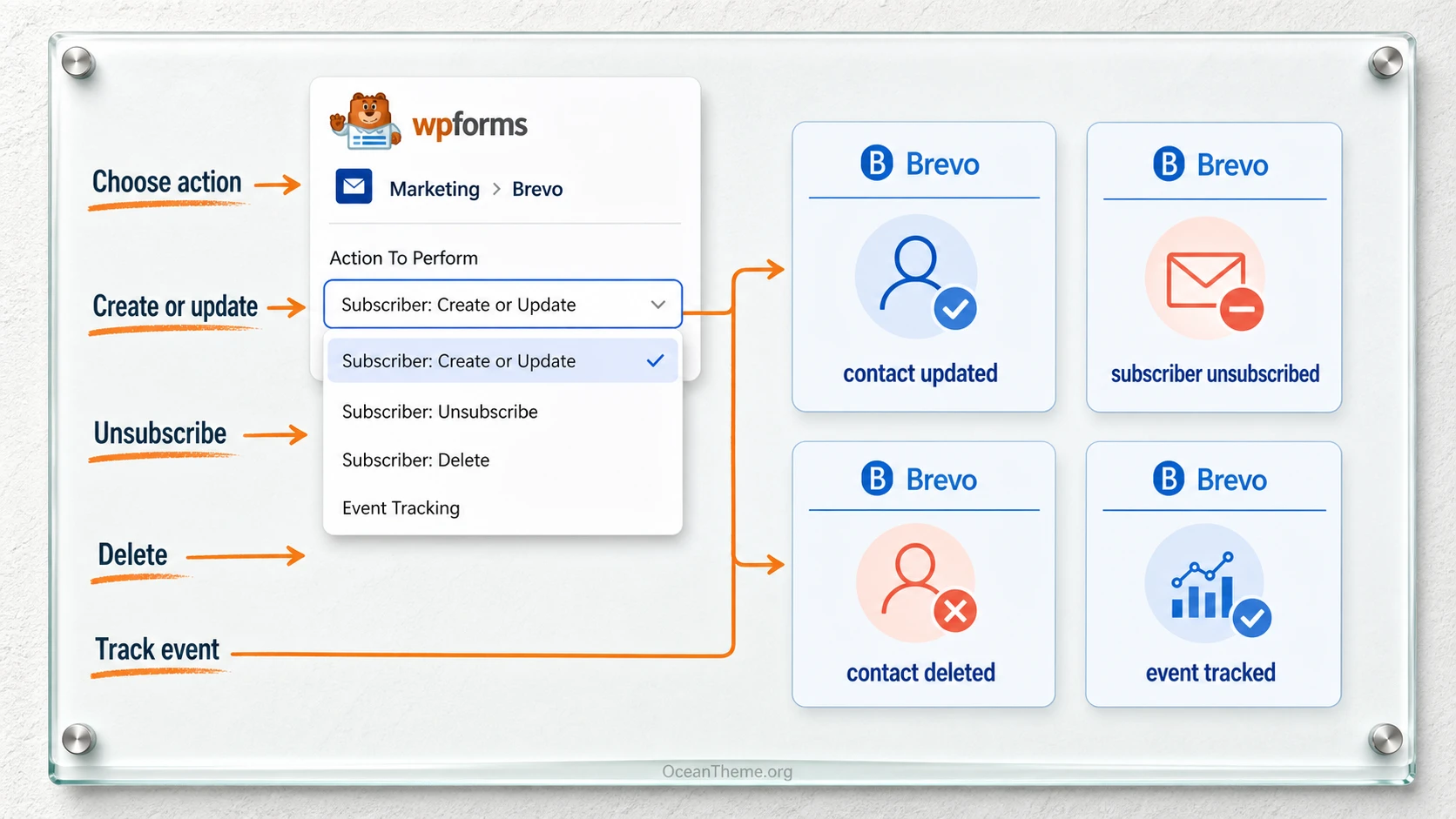Image resolution: width=1456 pixels, height=819 pixels.
Task: Click the 'Create or update' label
Action: [175, 306]
